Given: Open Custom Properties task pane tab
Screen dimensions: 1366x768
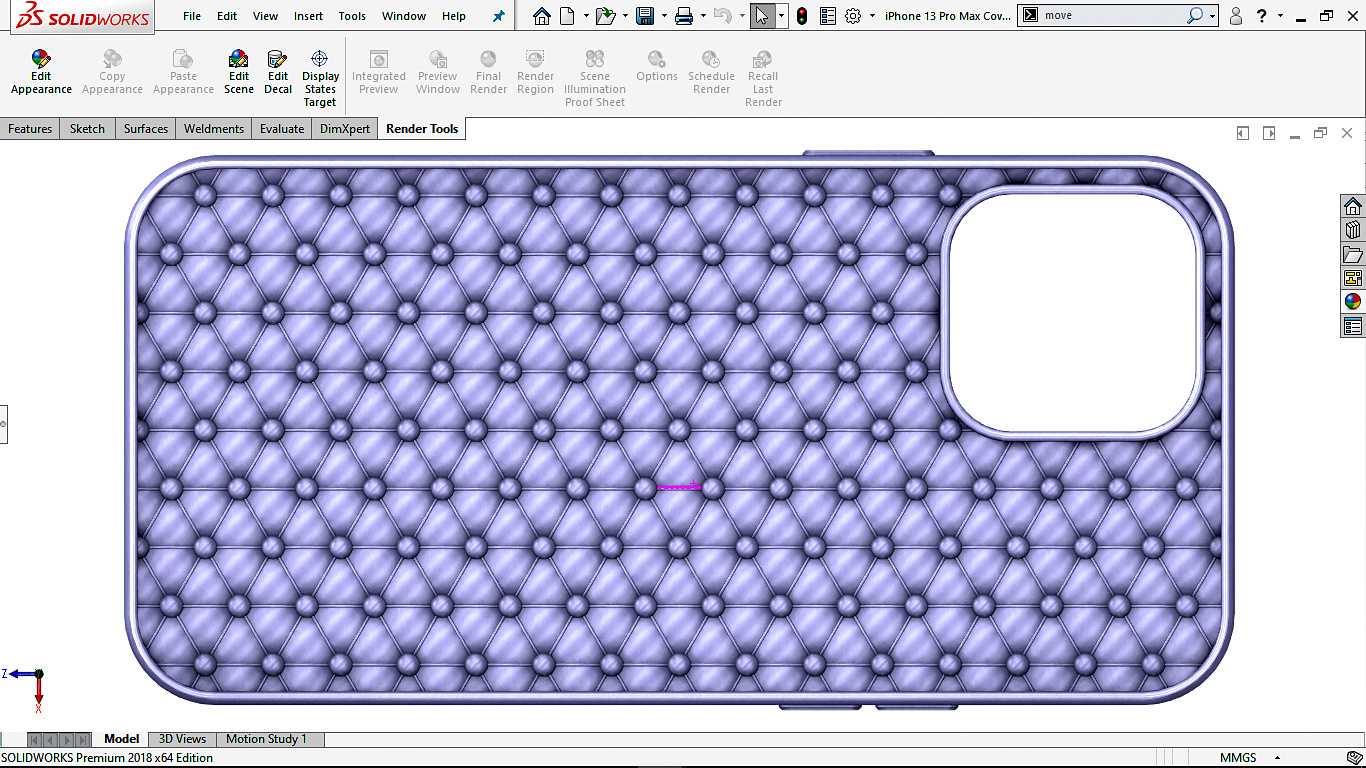Looking at the screenshot, I should (1353, 326).
